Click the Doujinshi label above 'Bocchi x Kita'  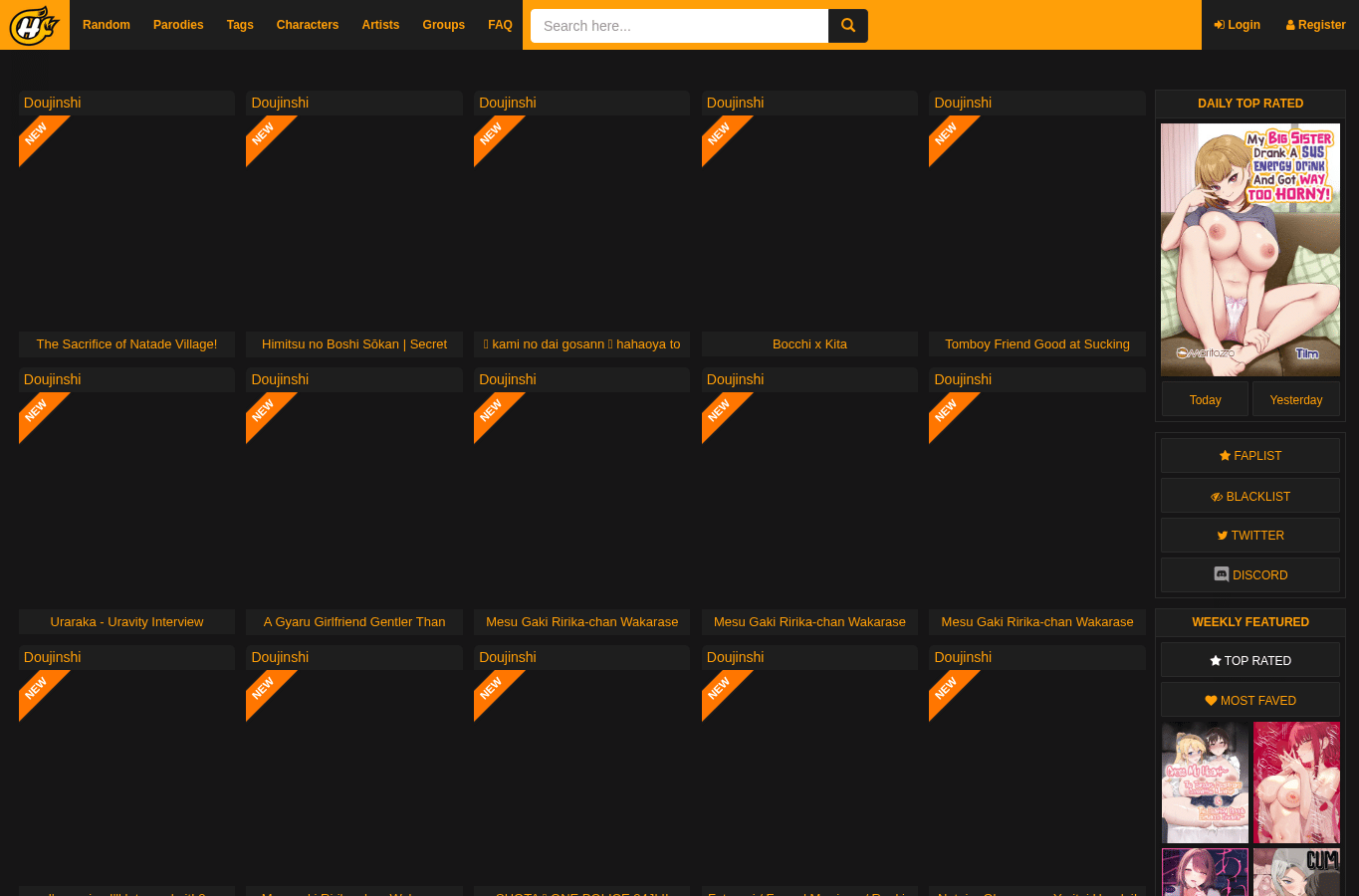click(x=736, y=103)
